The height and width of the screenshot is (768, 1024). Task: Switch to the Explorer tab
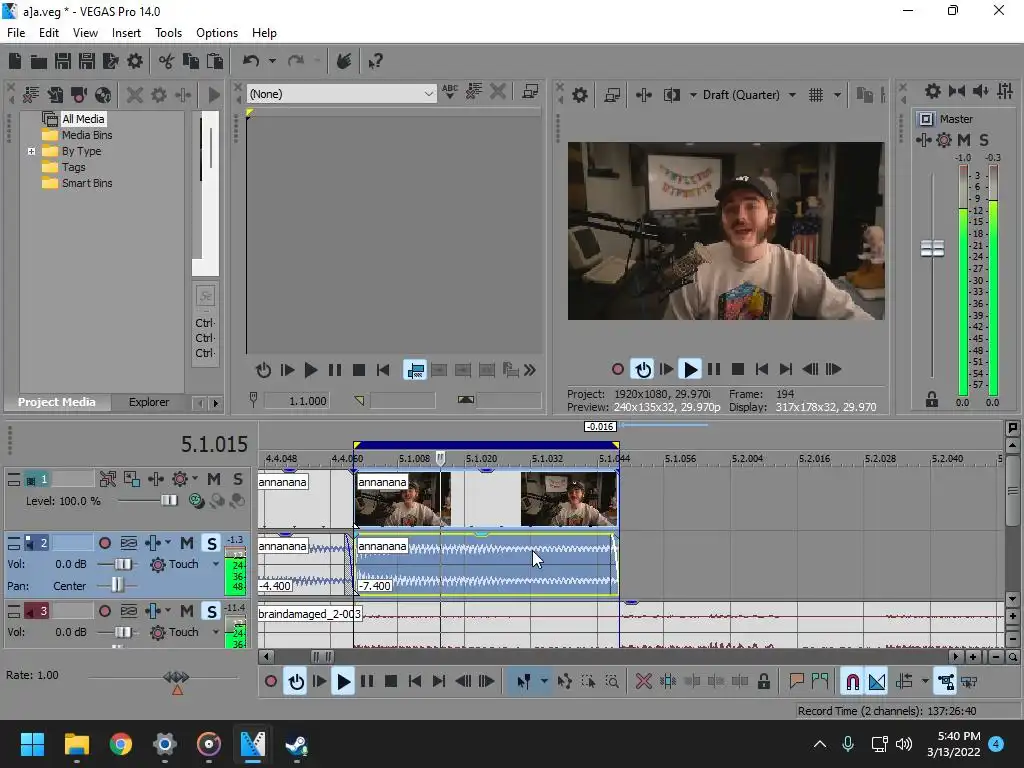point(148,402)
